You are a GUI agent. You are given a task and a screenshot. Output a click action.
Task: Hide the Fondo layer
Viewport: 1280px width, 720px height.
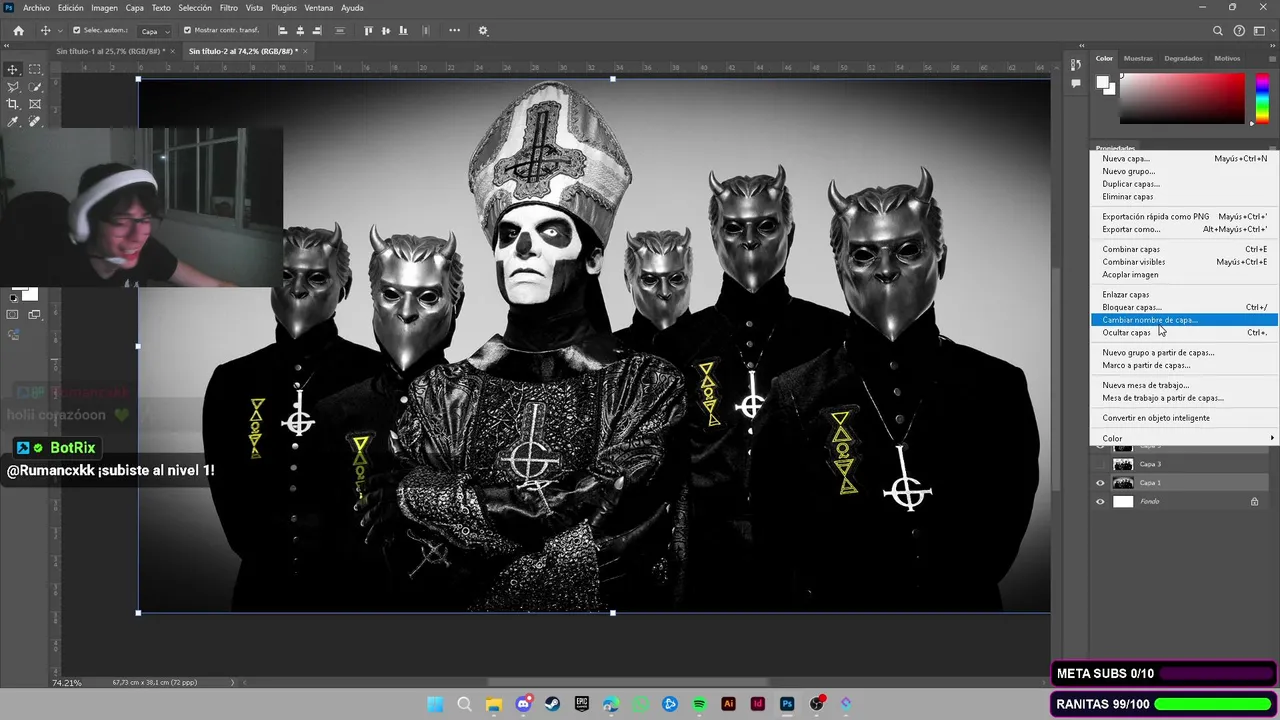(x=1101, y=502)
